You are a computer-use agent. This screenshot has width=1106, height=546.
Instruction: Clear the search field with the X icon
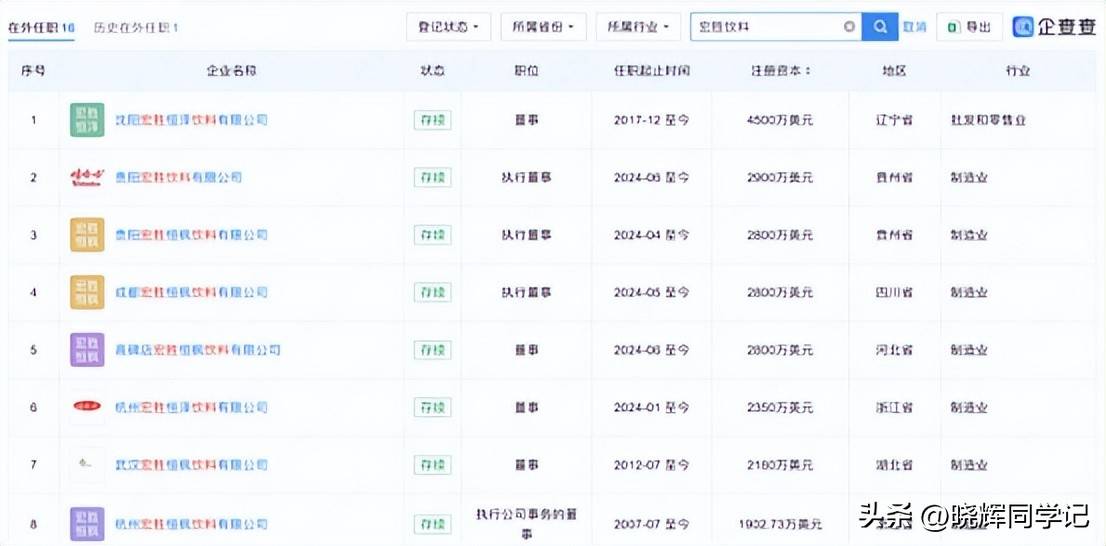849,27
